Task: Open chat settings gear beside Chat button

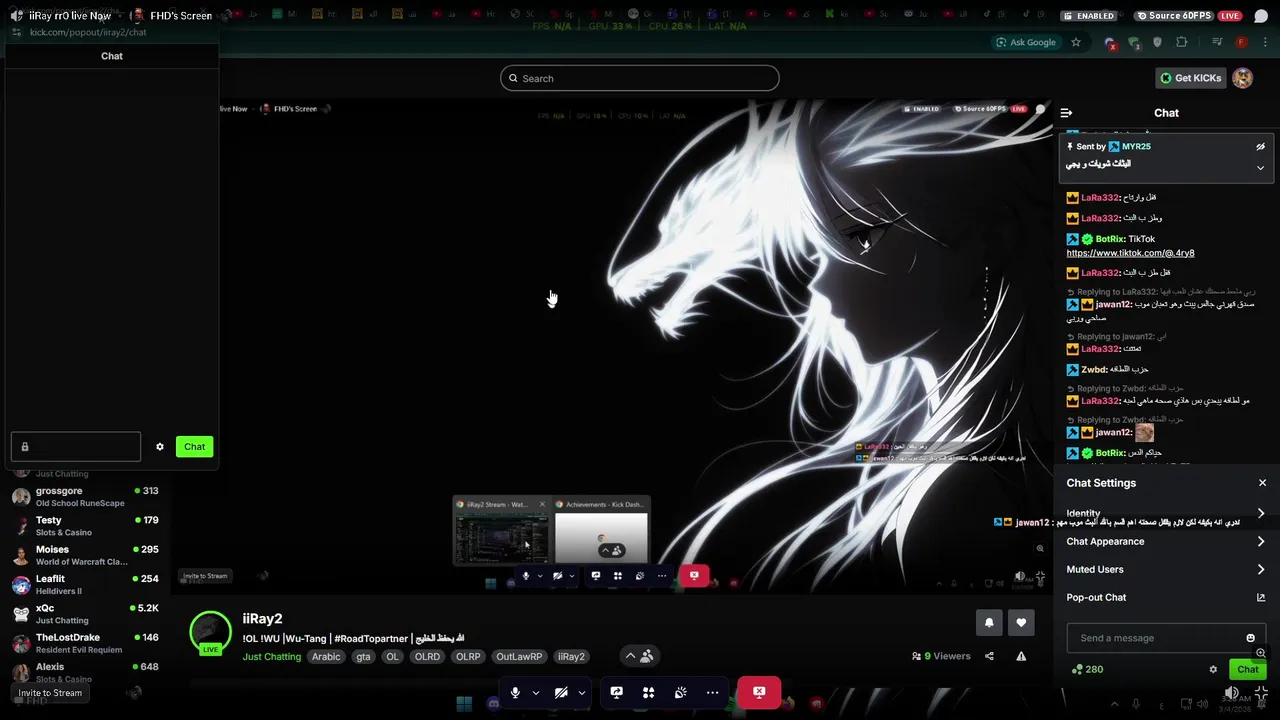Action: pos(1213,669)
